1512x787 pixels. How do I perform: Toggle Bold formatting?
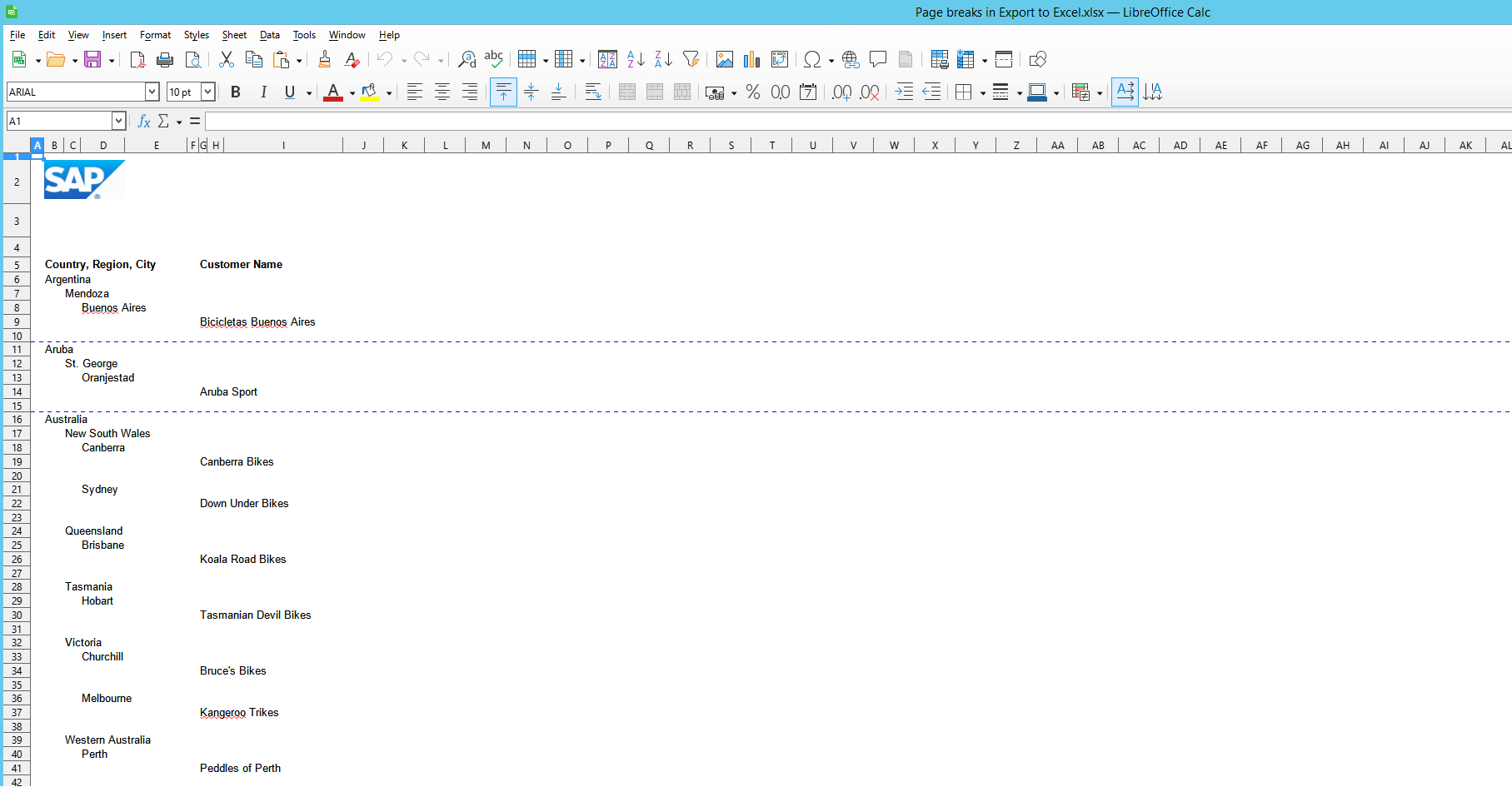coord(236,92)
